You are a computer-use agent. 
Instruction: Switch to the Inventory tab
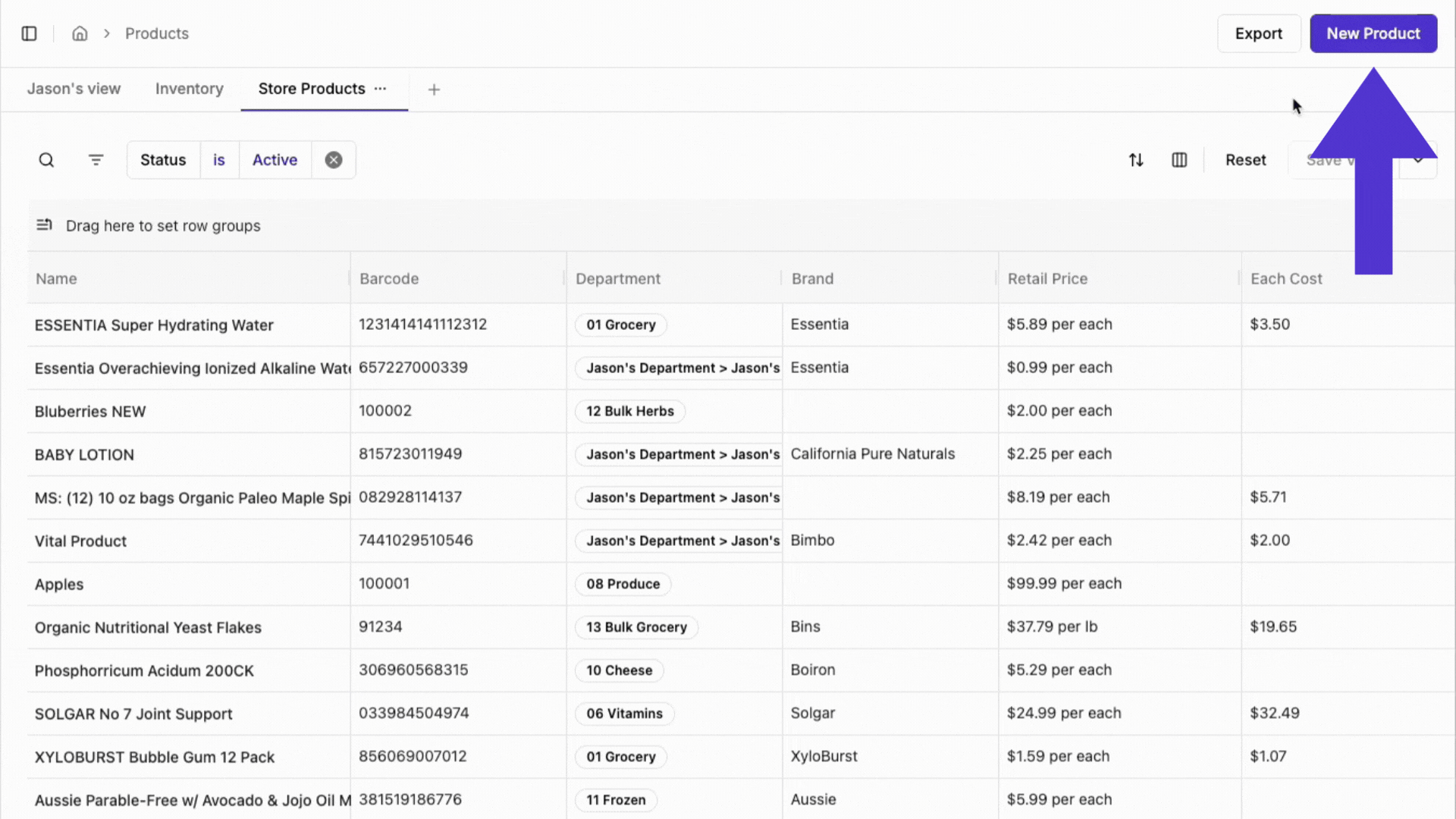click(x=189, y=89)
